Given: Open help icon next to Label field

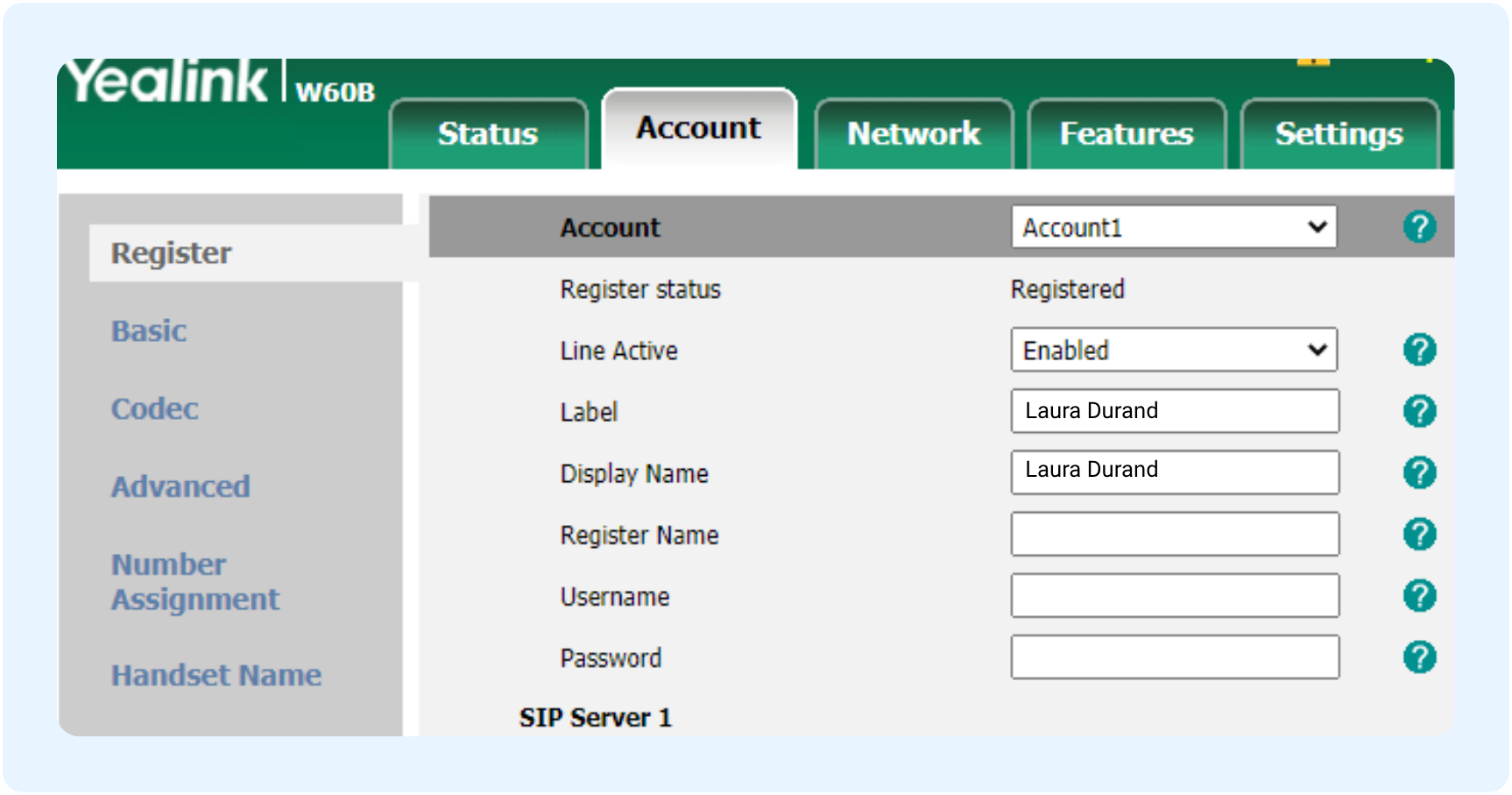Looking at the screenshot, I should pos(1418,411).
